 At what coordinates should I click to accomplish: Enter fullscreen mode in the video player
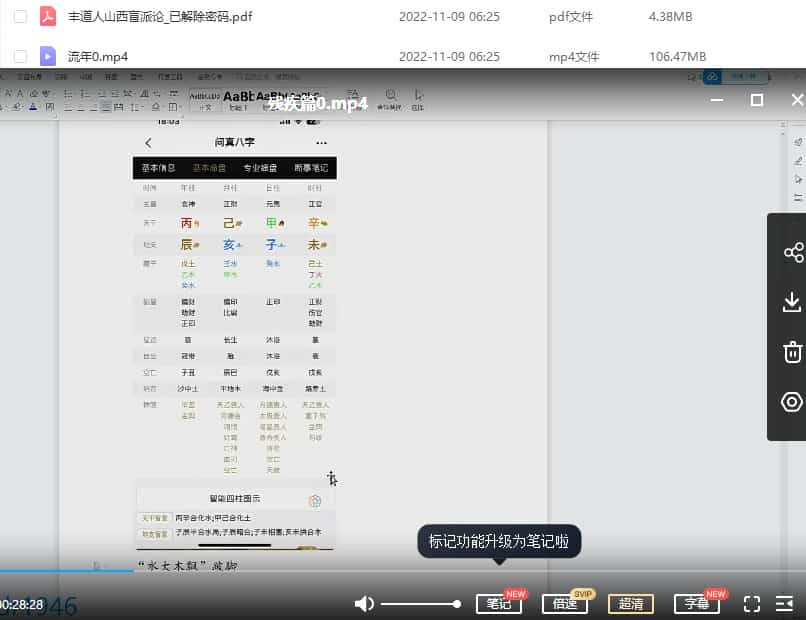pyautogui.click(x=753, y=604)
